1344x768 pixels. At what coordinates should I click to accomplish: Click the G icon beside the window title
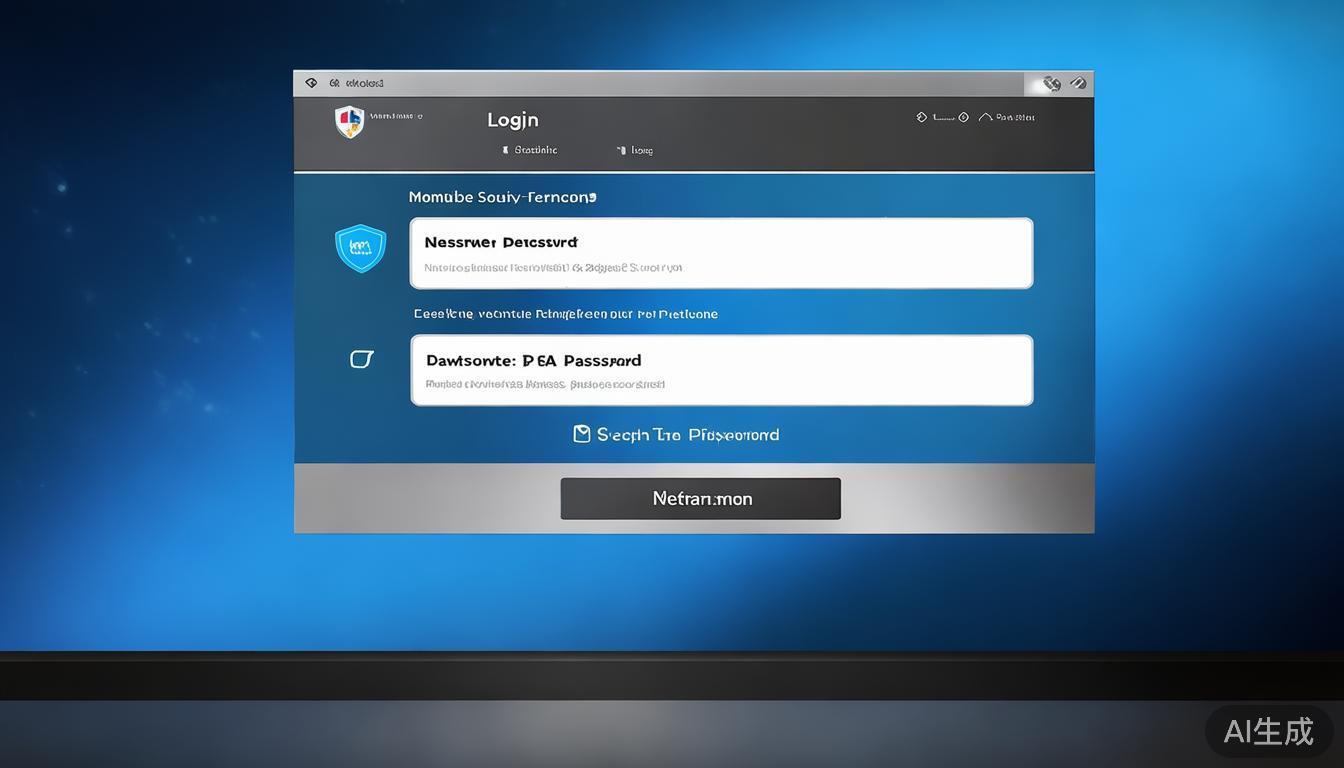[x=335, y=83]
